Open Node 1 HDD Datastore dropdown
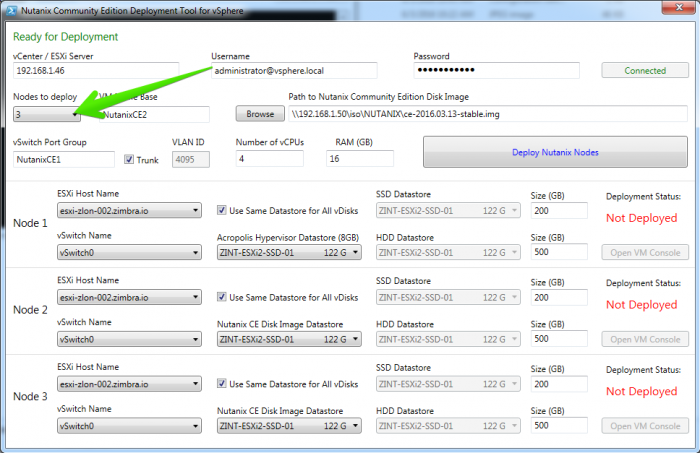700x453 pixels. pos(448,253)
